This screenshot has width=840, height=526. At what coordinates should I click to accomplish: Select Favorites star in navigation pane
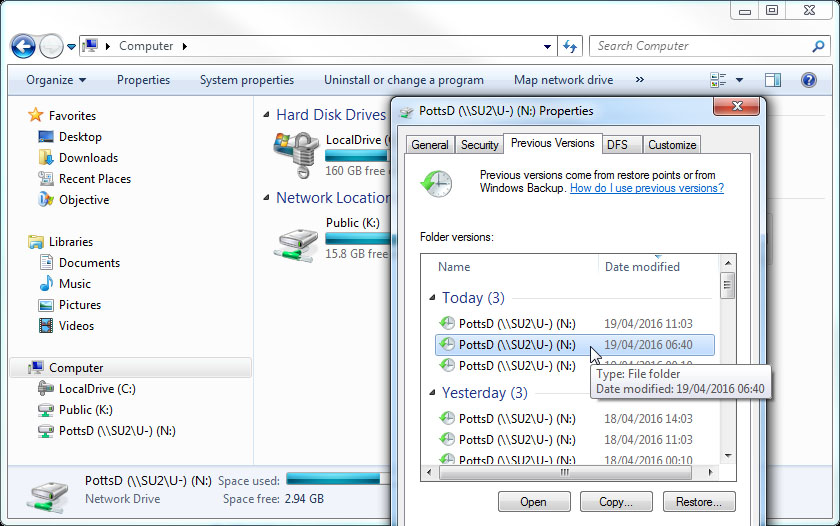[x=35, y=115]
